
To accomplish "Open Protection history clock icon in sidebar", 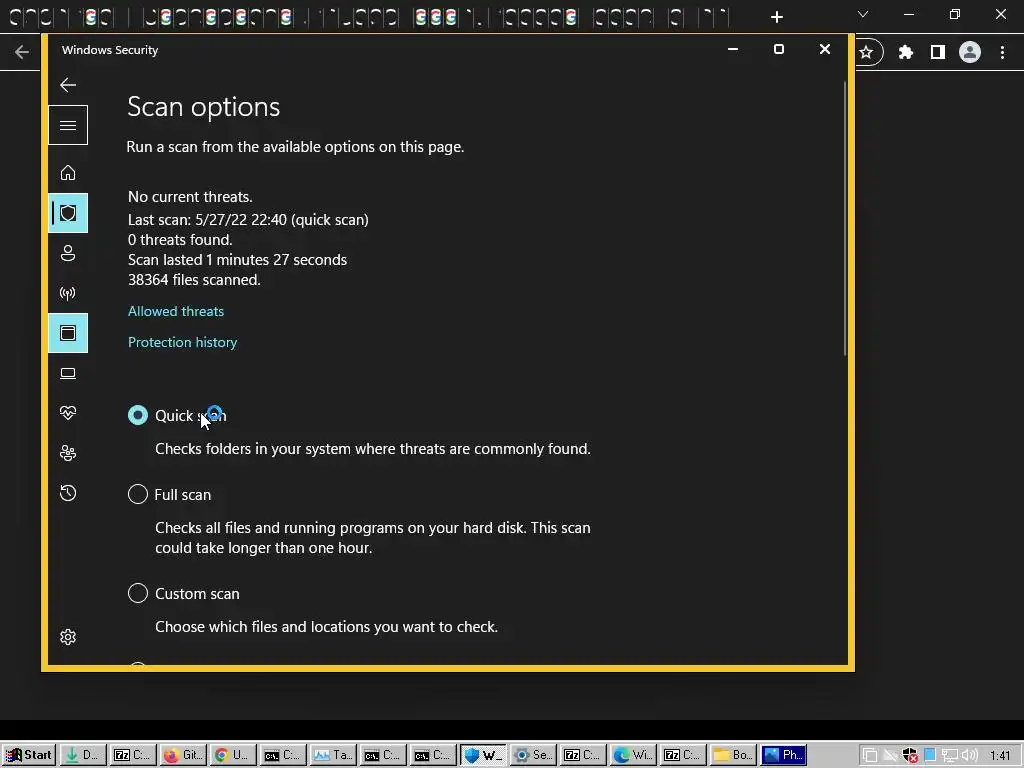I will (x=68, y=493).
